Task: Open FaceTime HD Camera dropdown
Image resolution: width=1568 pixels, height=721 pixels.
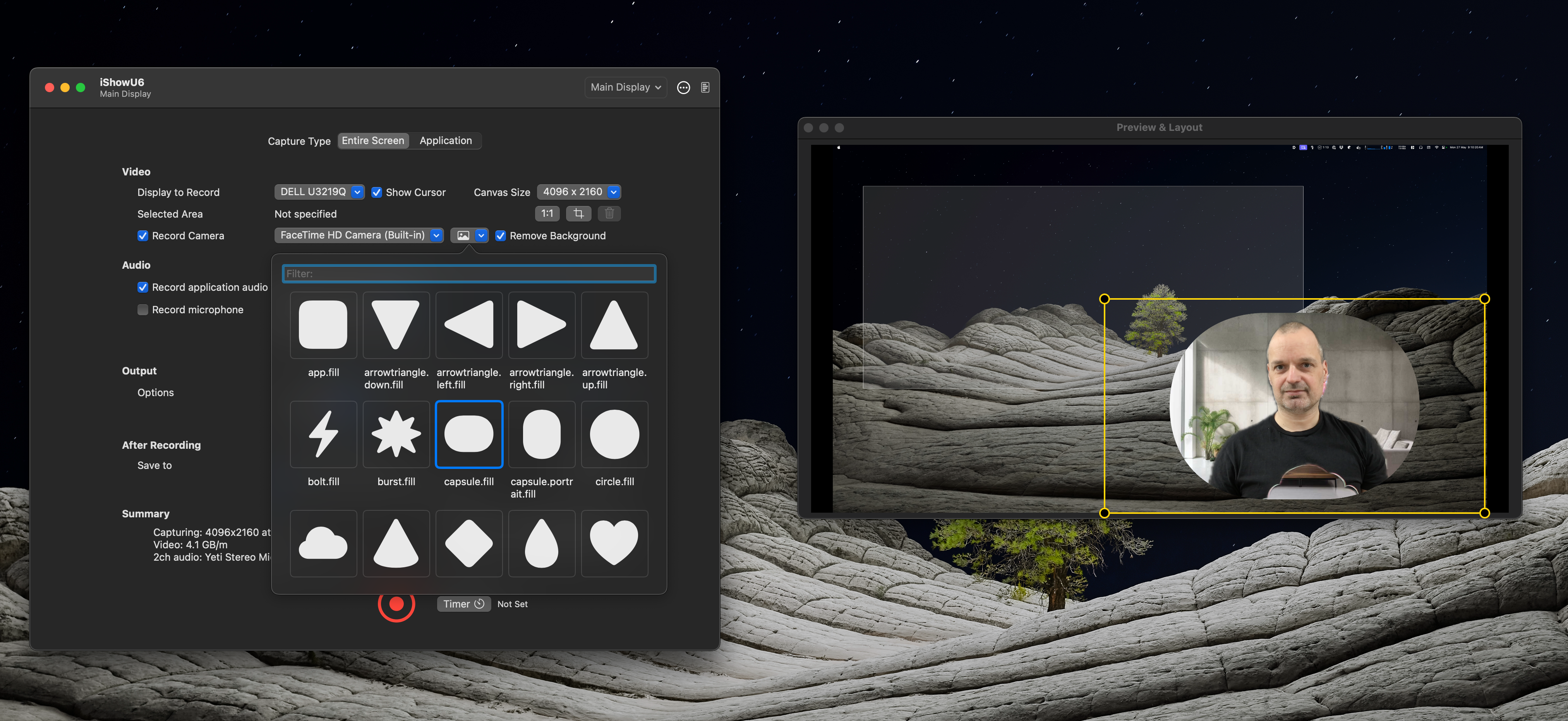Action: pos(359,235)
